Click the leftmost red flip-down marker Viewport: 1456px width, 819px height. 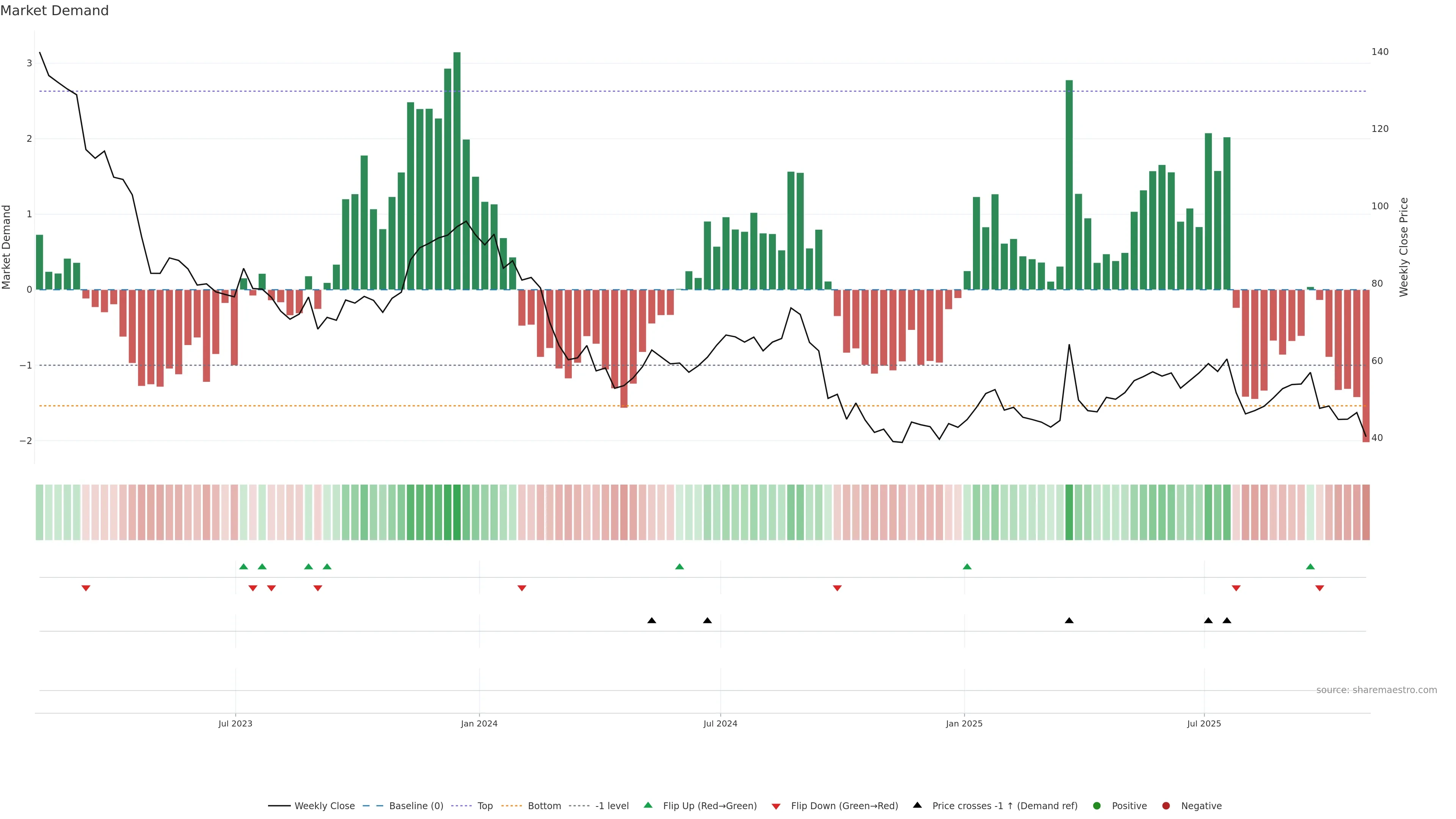click(x=86, y=588)
